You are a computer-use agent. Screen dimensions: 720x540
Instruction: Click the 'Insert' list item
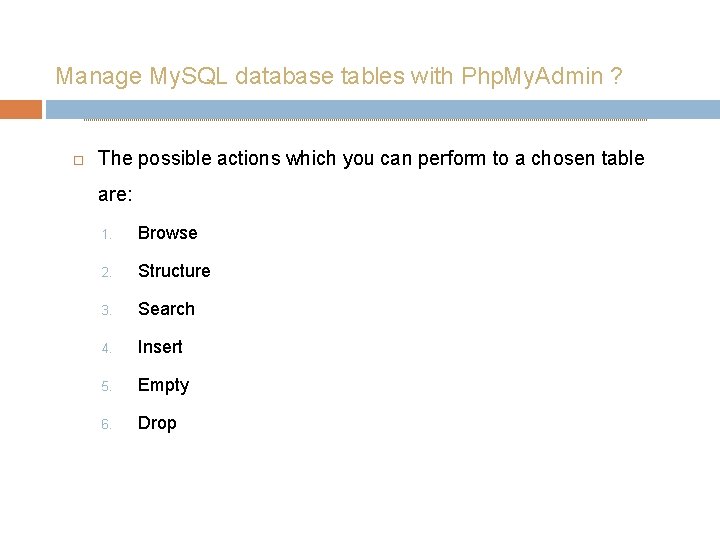(160, 347)
